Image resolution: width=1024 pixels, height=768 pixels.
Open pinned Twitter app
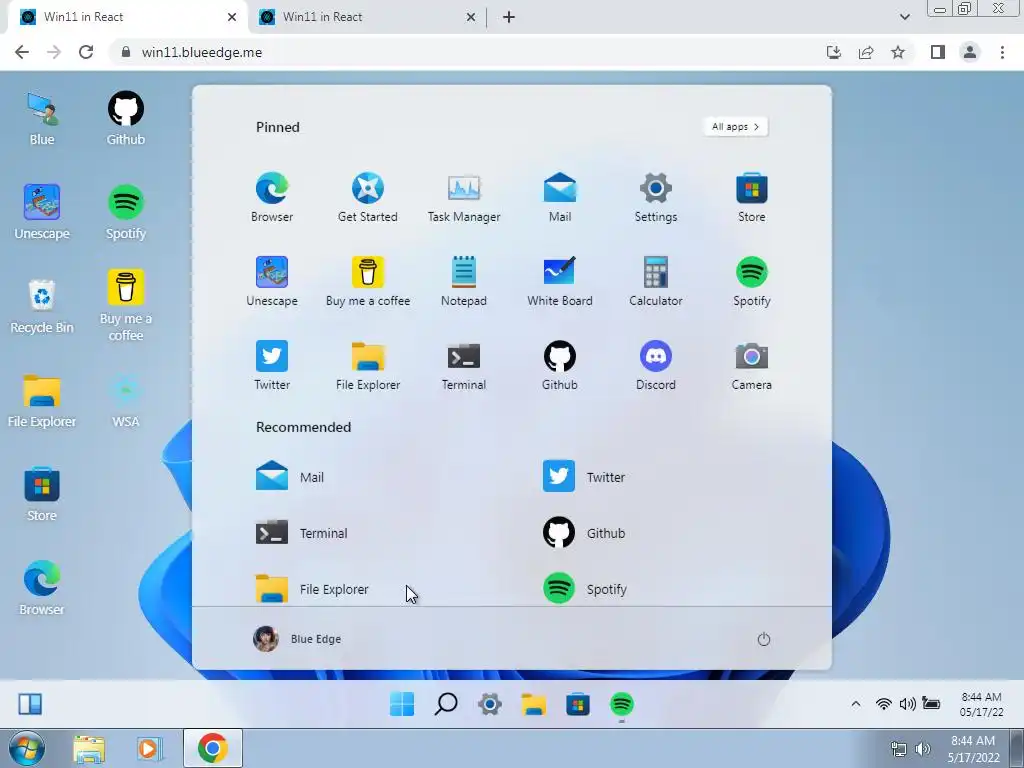272,366
